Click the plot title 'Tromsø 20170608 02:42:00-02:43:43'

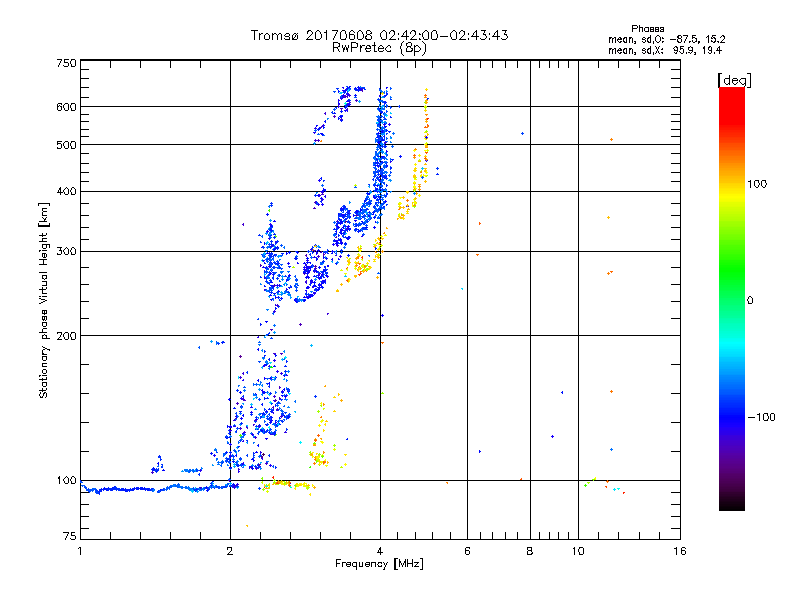pyautogui.click(x=379, y=35)
